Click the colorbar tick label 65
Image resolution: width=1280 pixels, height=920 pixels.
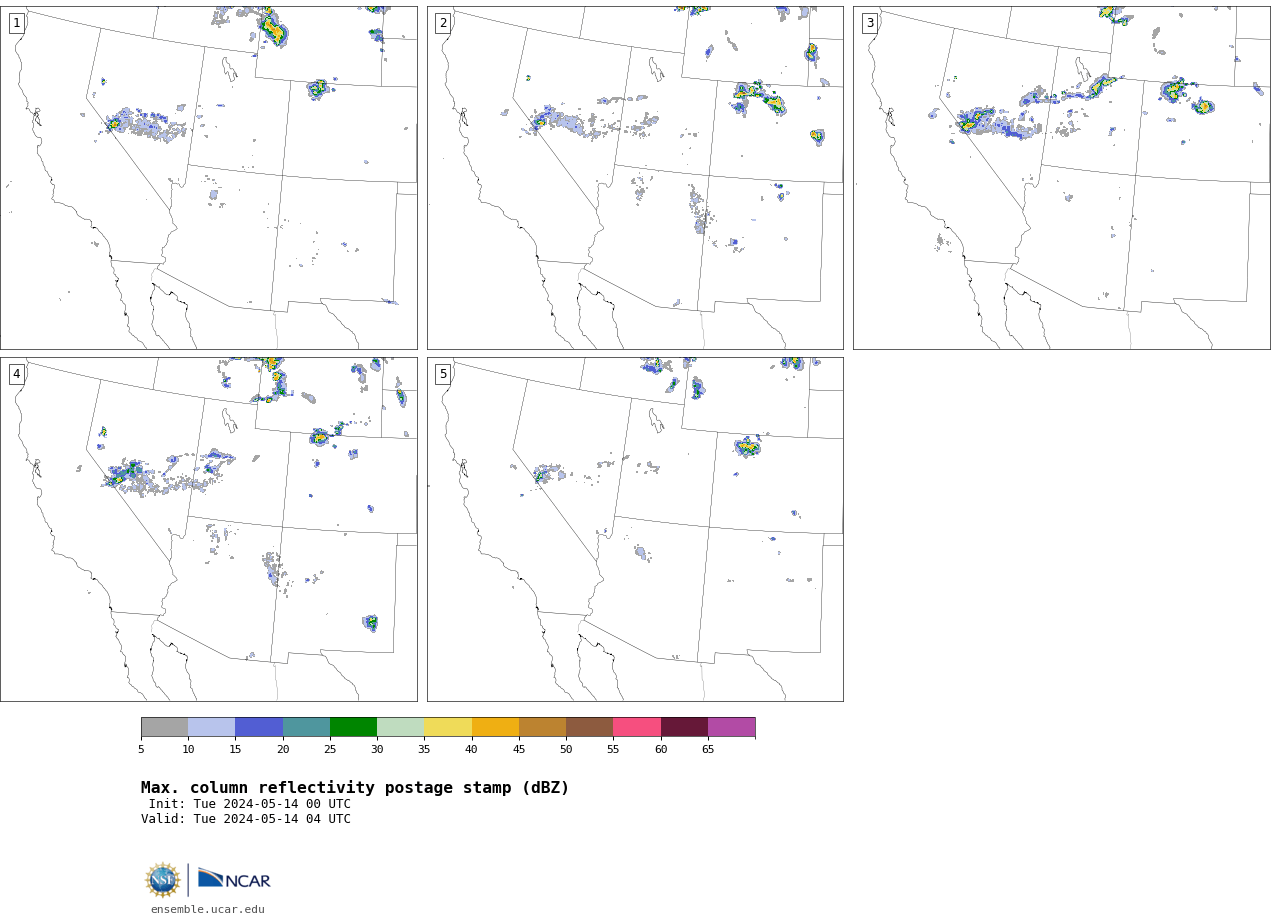(x=708, y=749)
